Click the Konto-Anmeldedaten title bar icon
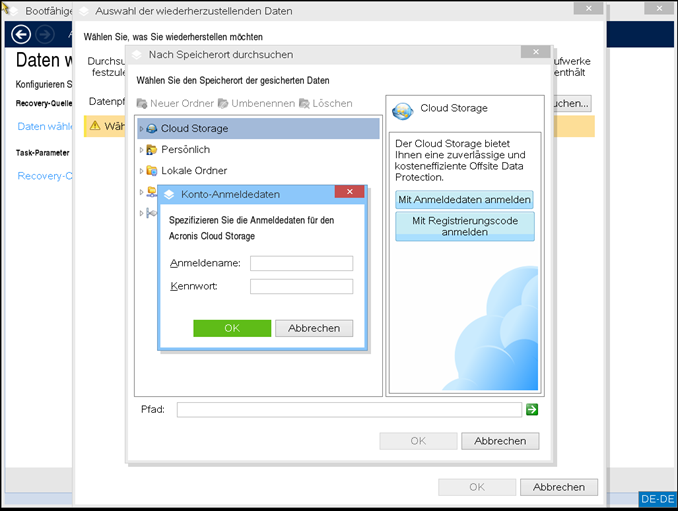Screen dimensions: 678x511 pyautogui.click(x=169, y=195)
